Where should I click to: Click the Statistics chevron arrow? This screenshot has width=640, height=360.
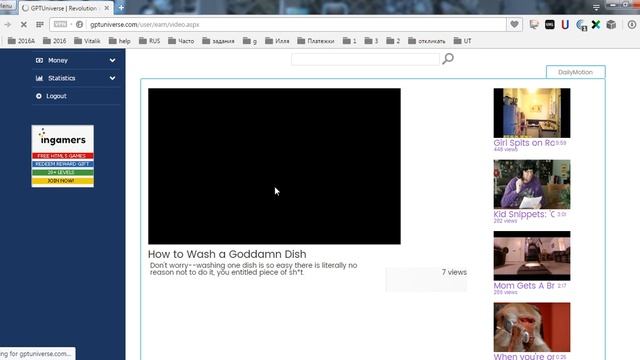[x=112, y=78]
